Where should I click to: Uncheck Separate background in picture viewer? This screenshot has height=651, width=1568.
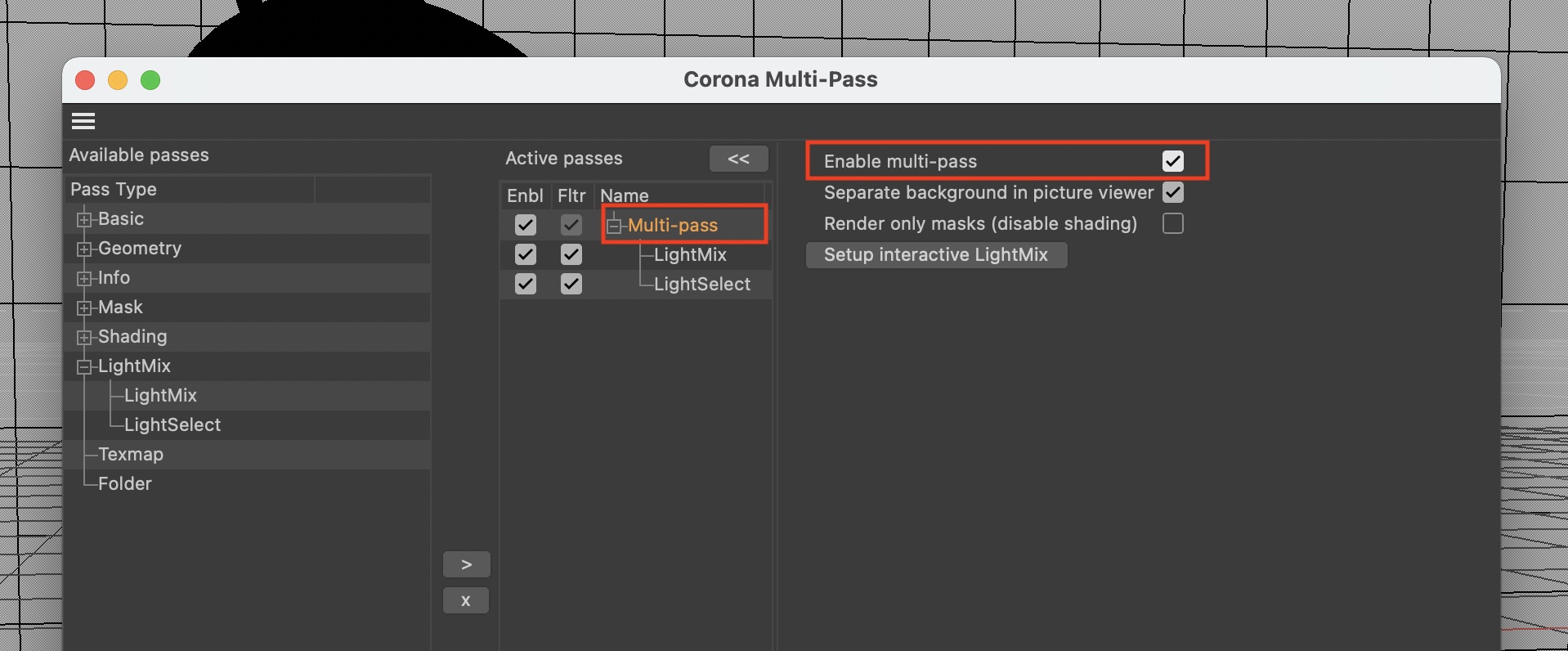[1172, 192]
